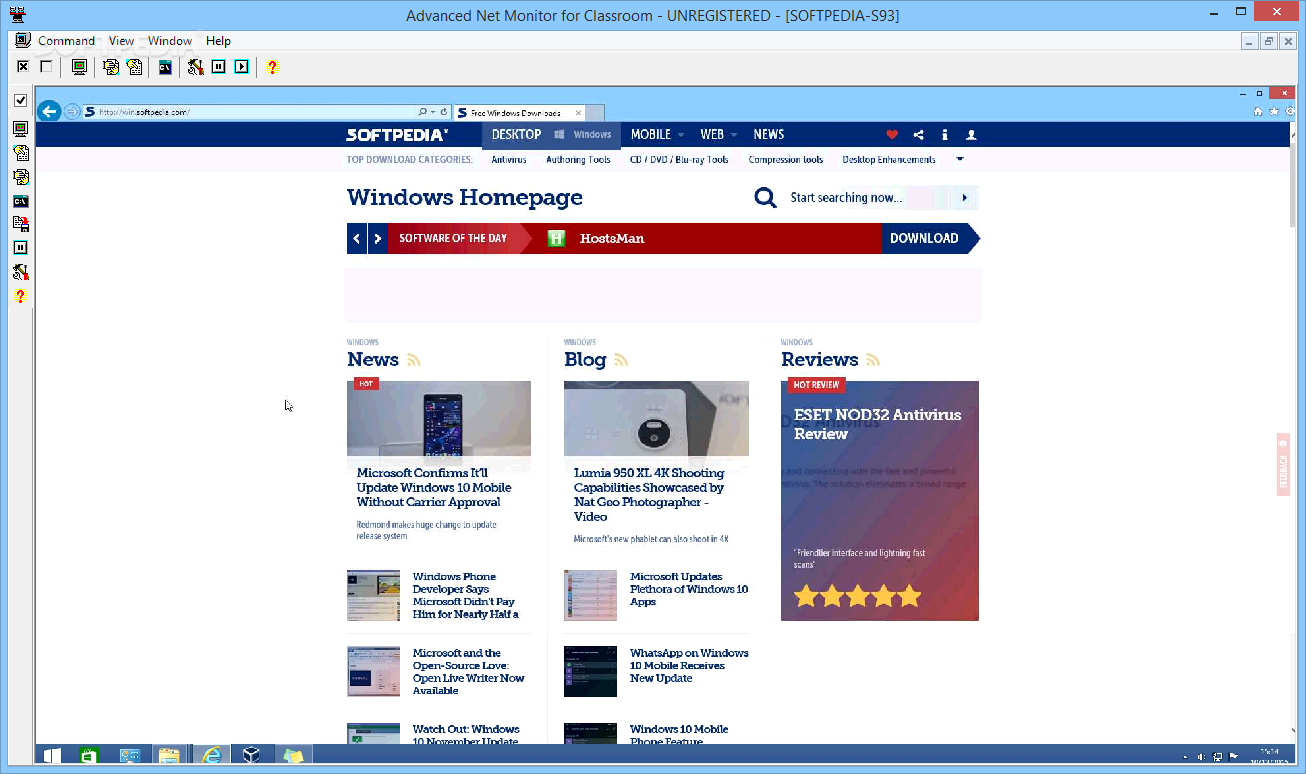Click the C:\ command prompt icon in the left sidebar
This screenshot has width=1306, height=774.
coord(20,201)
